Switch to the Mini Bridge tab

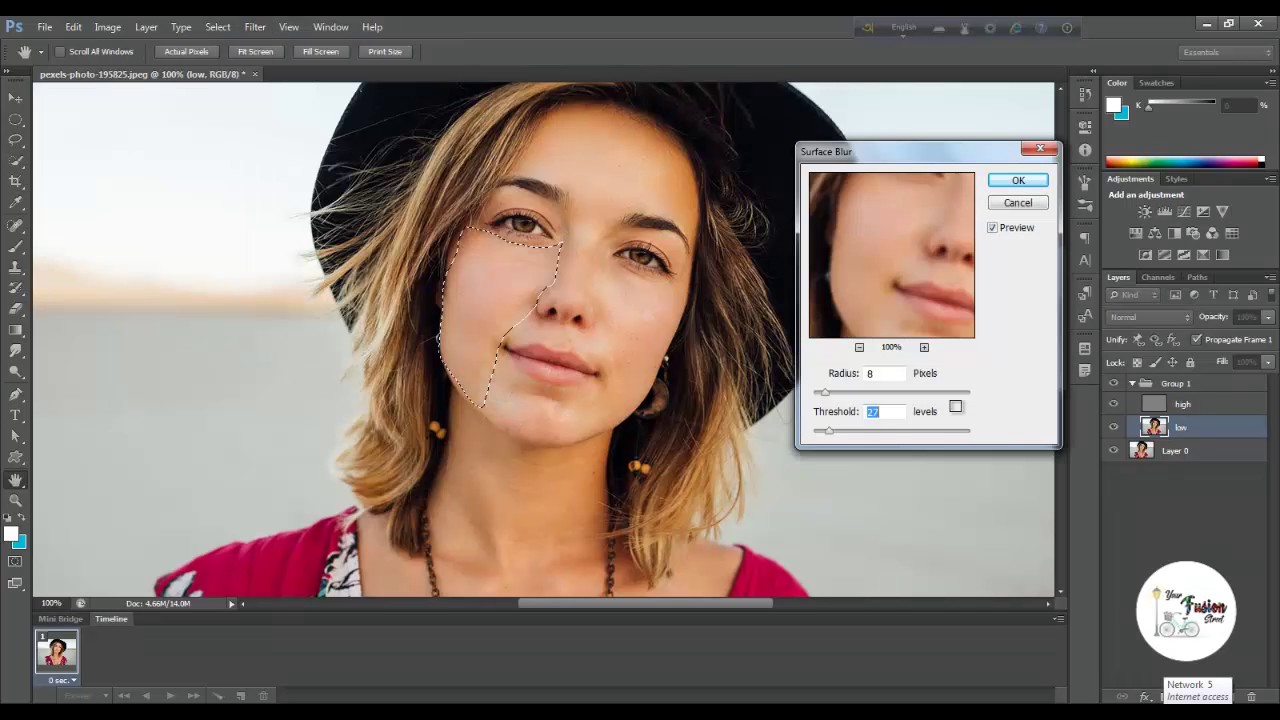60,619
